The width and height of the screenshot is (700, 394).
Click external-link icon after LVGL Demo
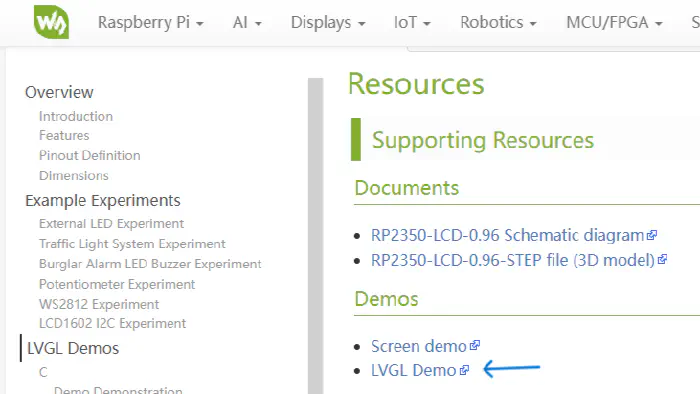464,370
